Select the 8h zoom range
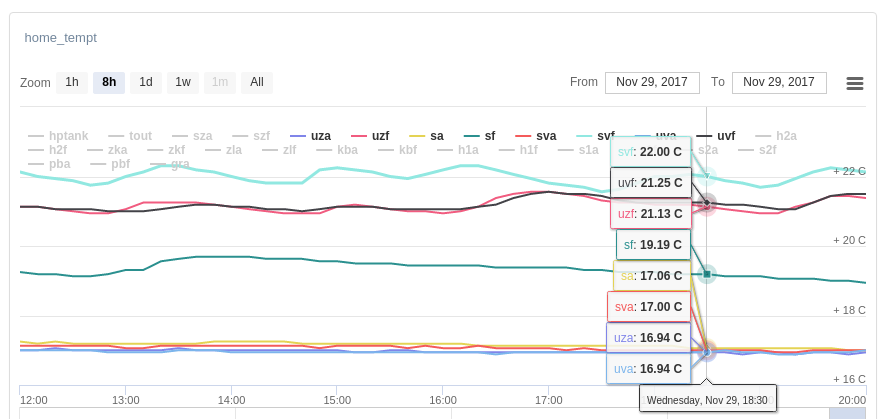Image resolution: width=889 pixels, height=419 pixels. tap(109, 82)
